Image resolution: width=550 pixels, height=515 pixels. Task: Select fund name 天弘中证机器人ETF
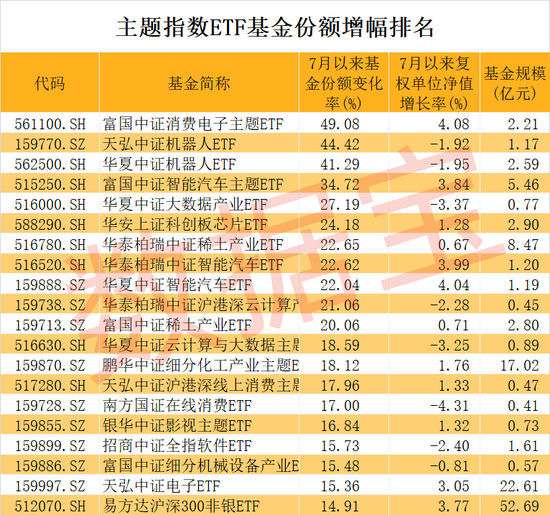[x=169, y=144]
